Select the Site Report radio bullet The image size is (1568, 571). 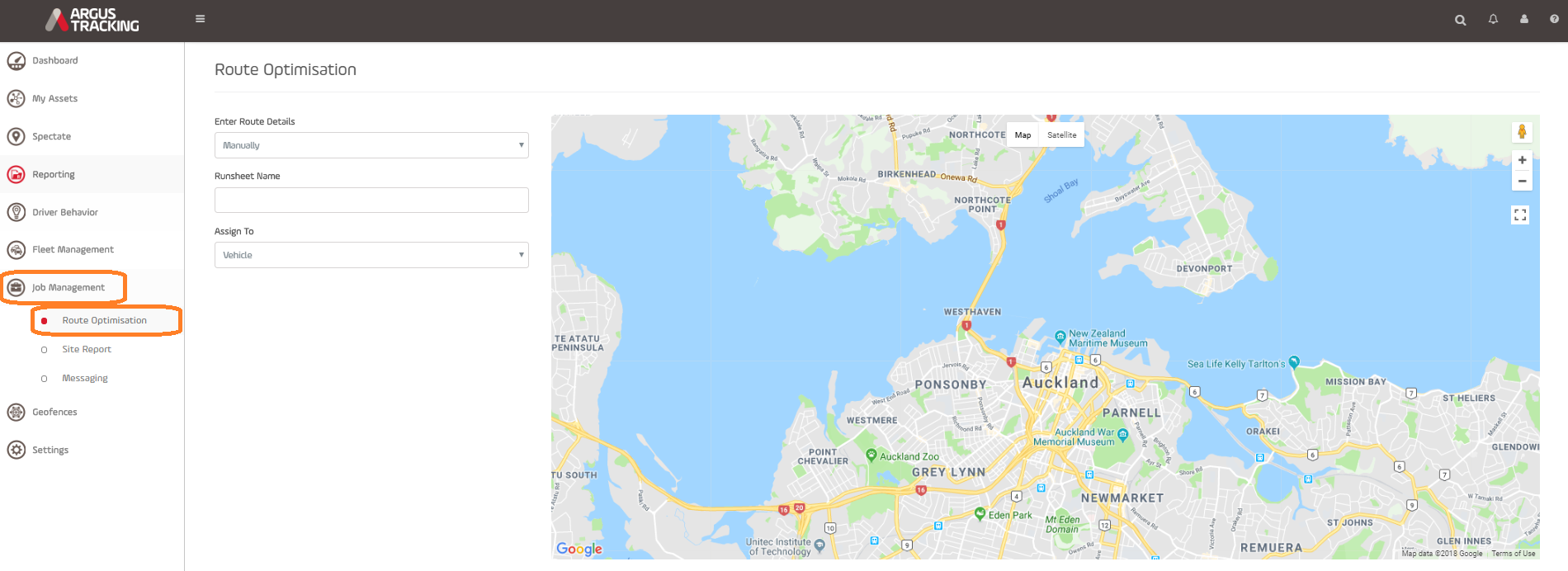45,350
